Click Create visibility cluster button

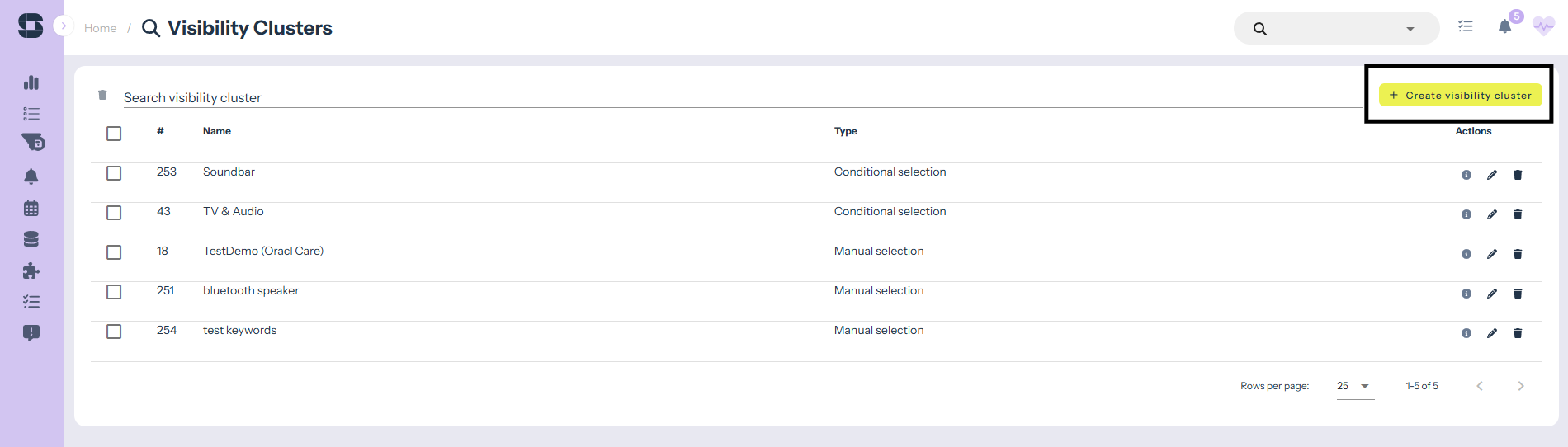tap(1460, 96)
